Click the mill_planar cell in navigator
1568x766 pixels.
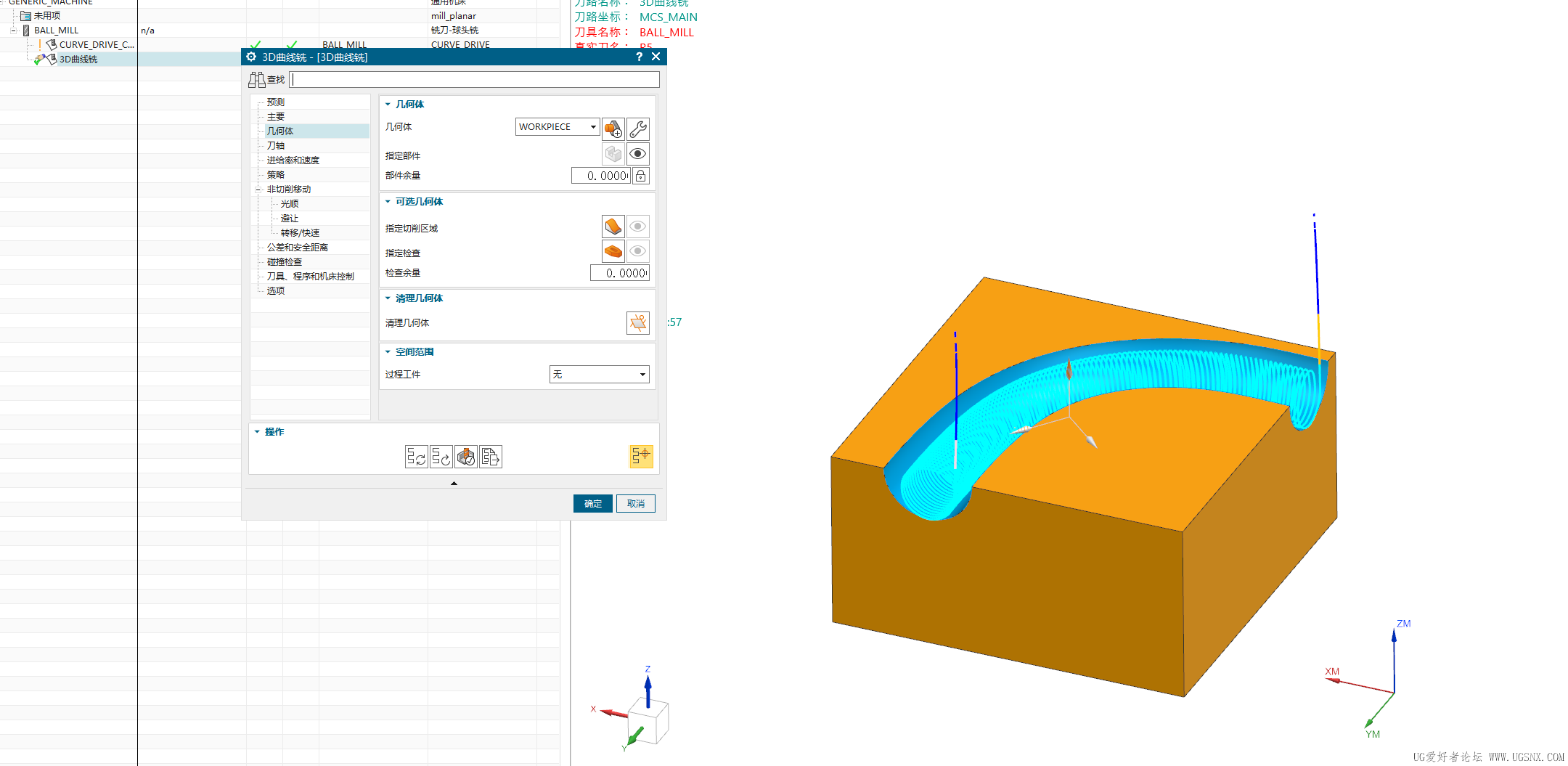coord(454,15)
